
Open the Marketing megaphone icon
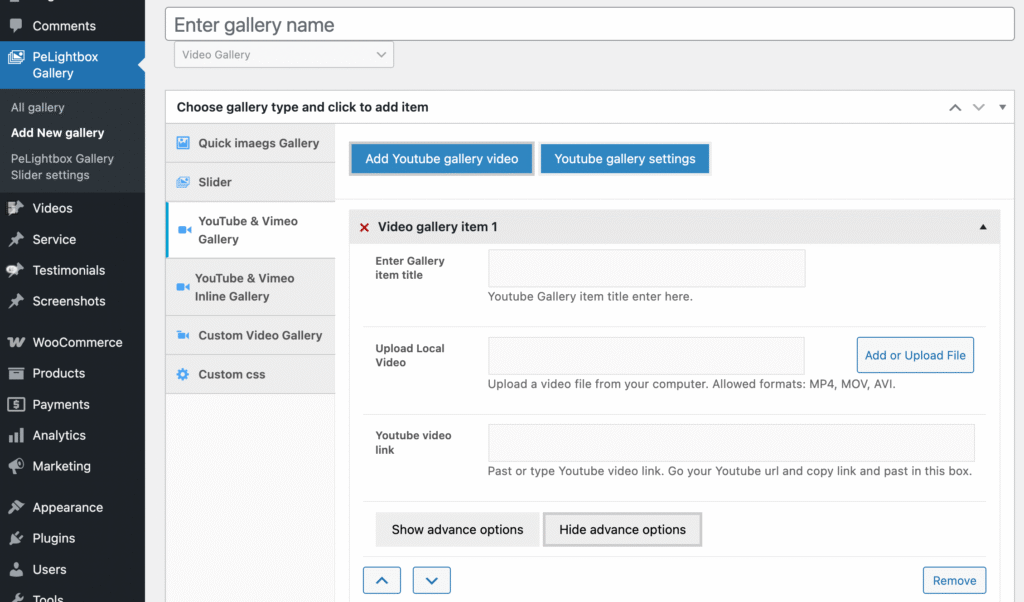coord(18,466)
